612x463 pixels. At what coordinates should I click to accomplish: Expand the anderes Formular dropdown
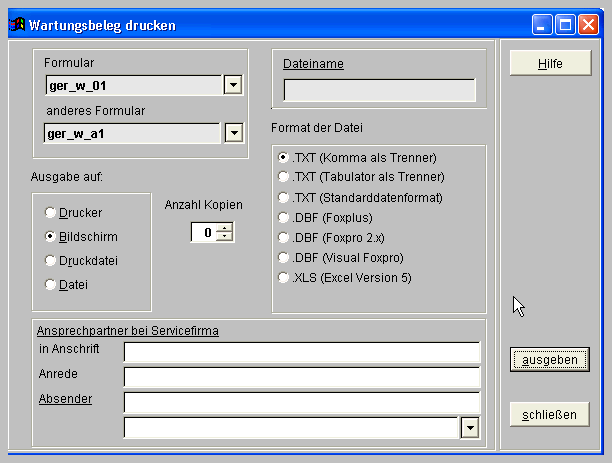point(233,132)
